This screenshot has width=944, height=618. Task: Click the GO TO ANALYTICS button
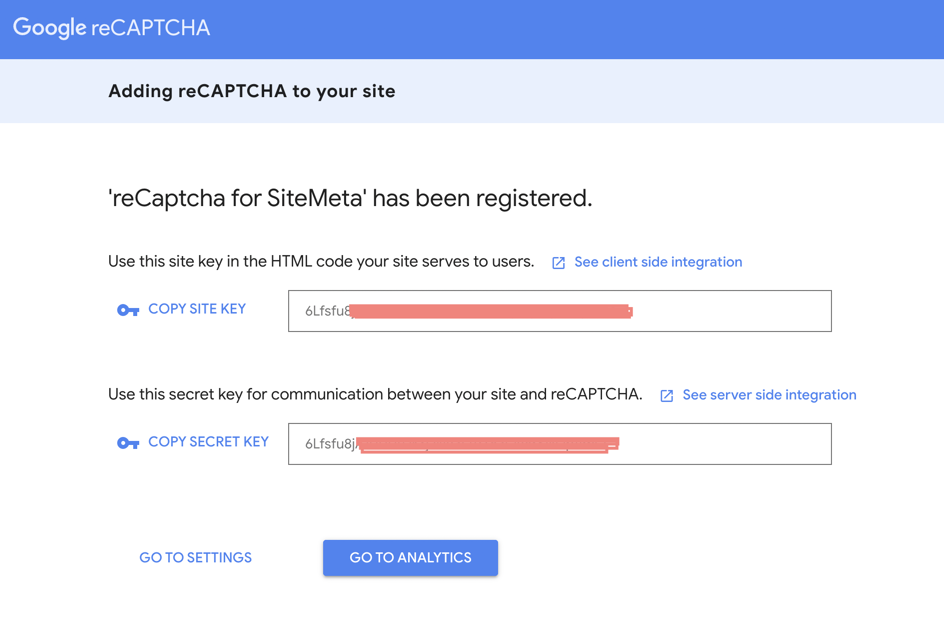[411, 558]
